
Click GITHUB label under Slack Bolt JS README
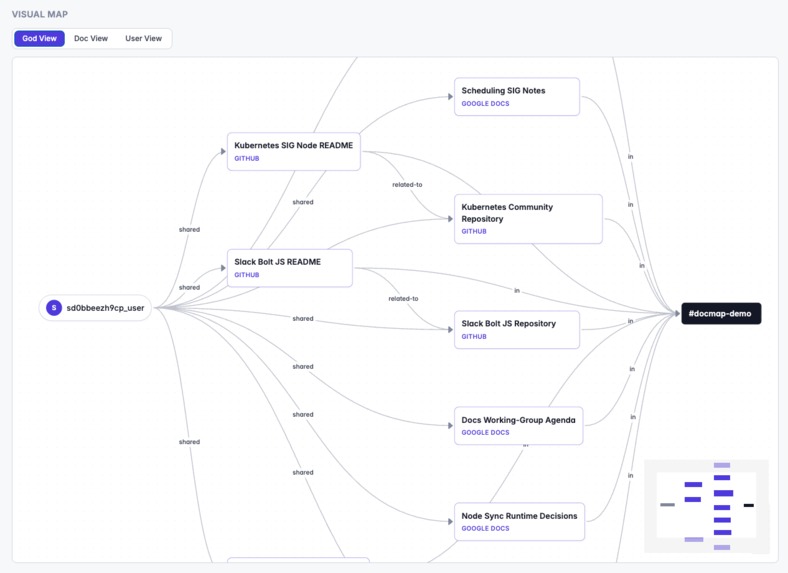[247, 275]
